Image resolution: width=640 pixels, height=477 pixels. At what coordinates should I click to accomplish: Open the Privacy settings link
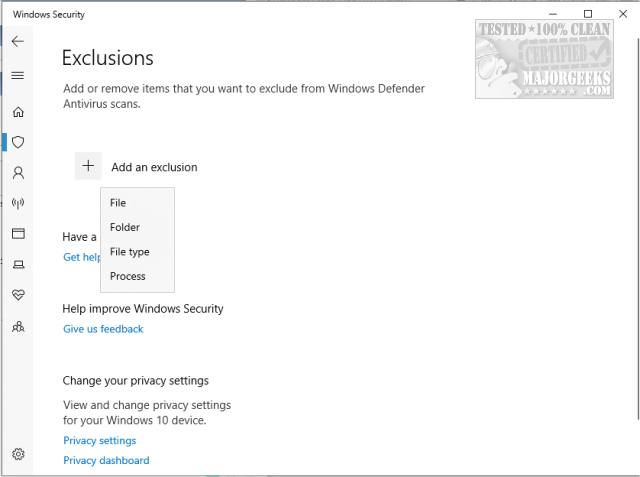point(99,441)
